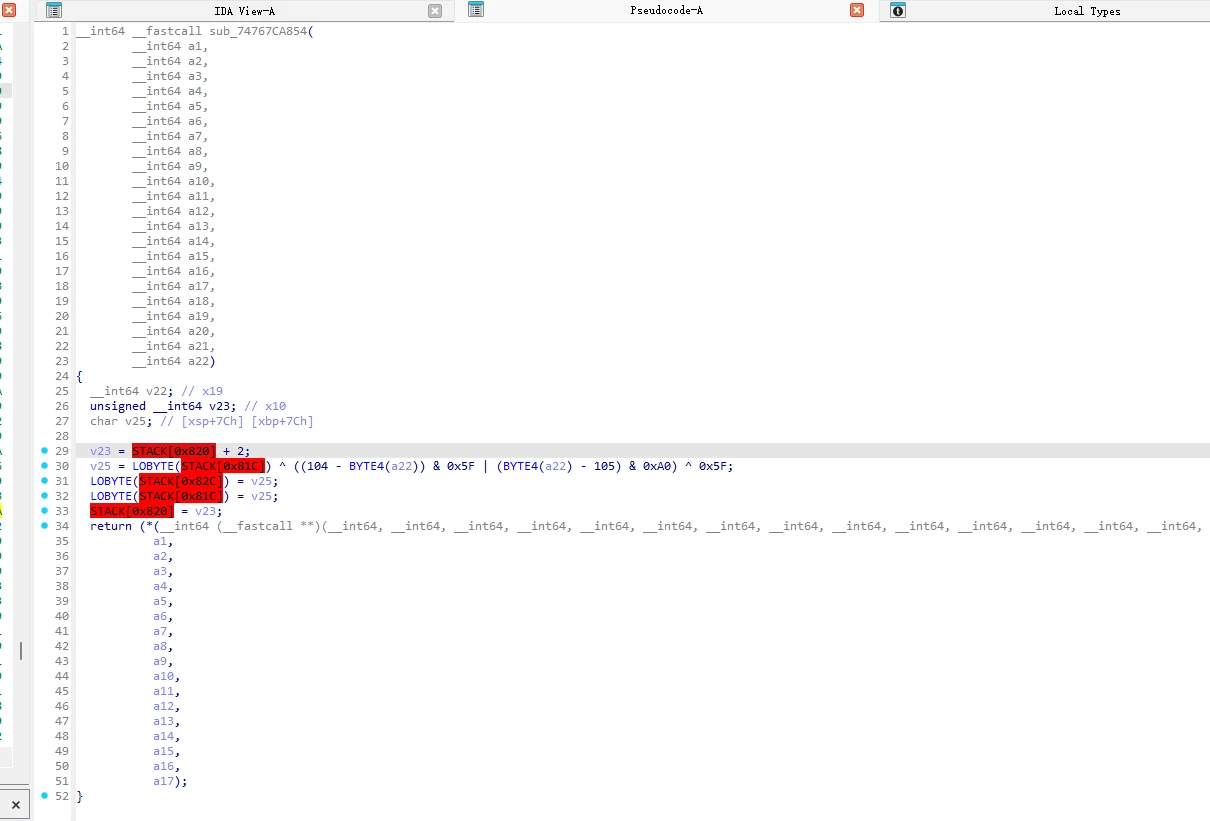The width and height of the screenshot is (1210, 821).
Task: Click the Pseudocode-A tab icon
Action: (476, 10)
